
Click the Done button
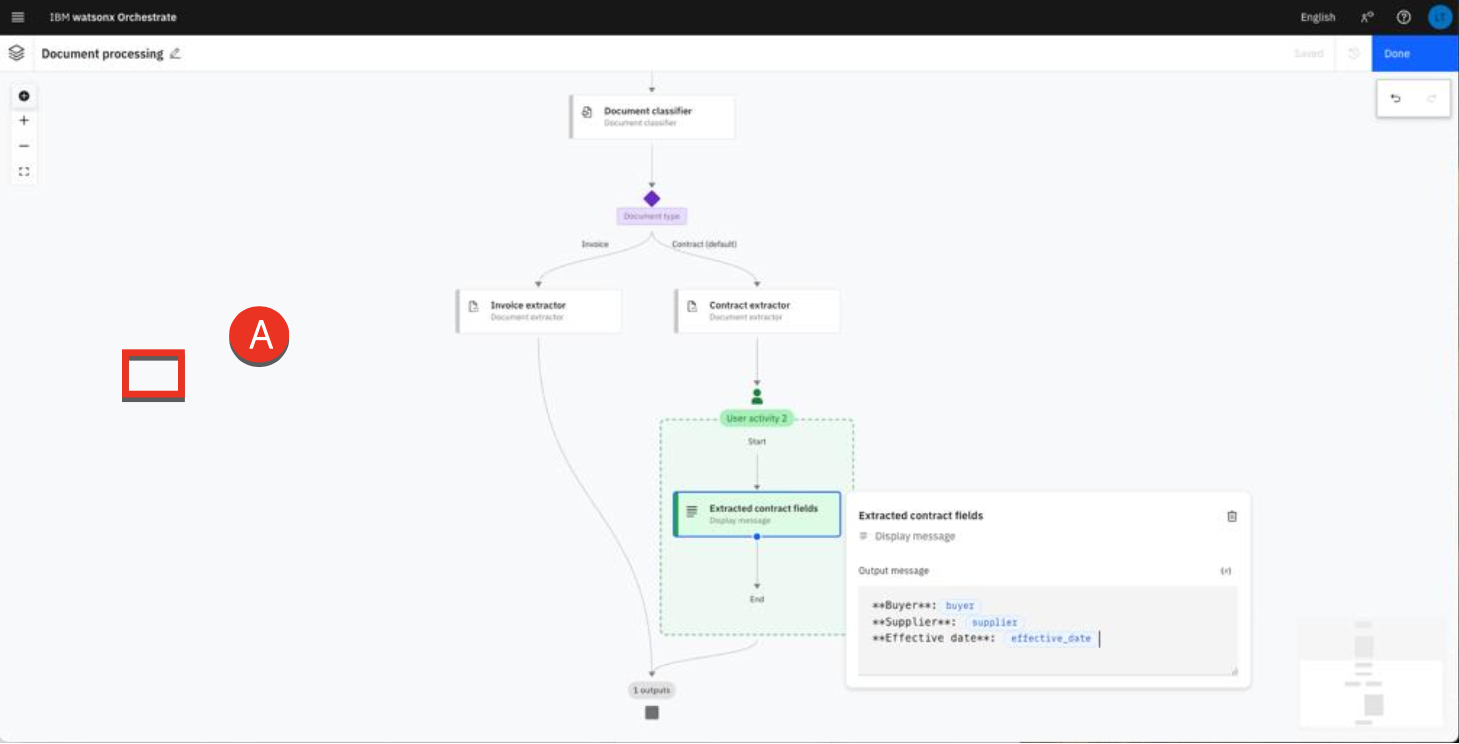click(x=1414, y=54)
